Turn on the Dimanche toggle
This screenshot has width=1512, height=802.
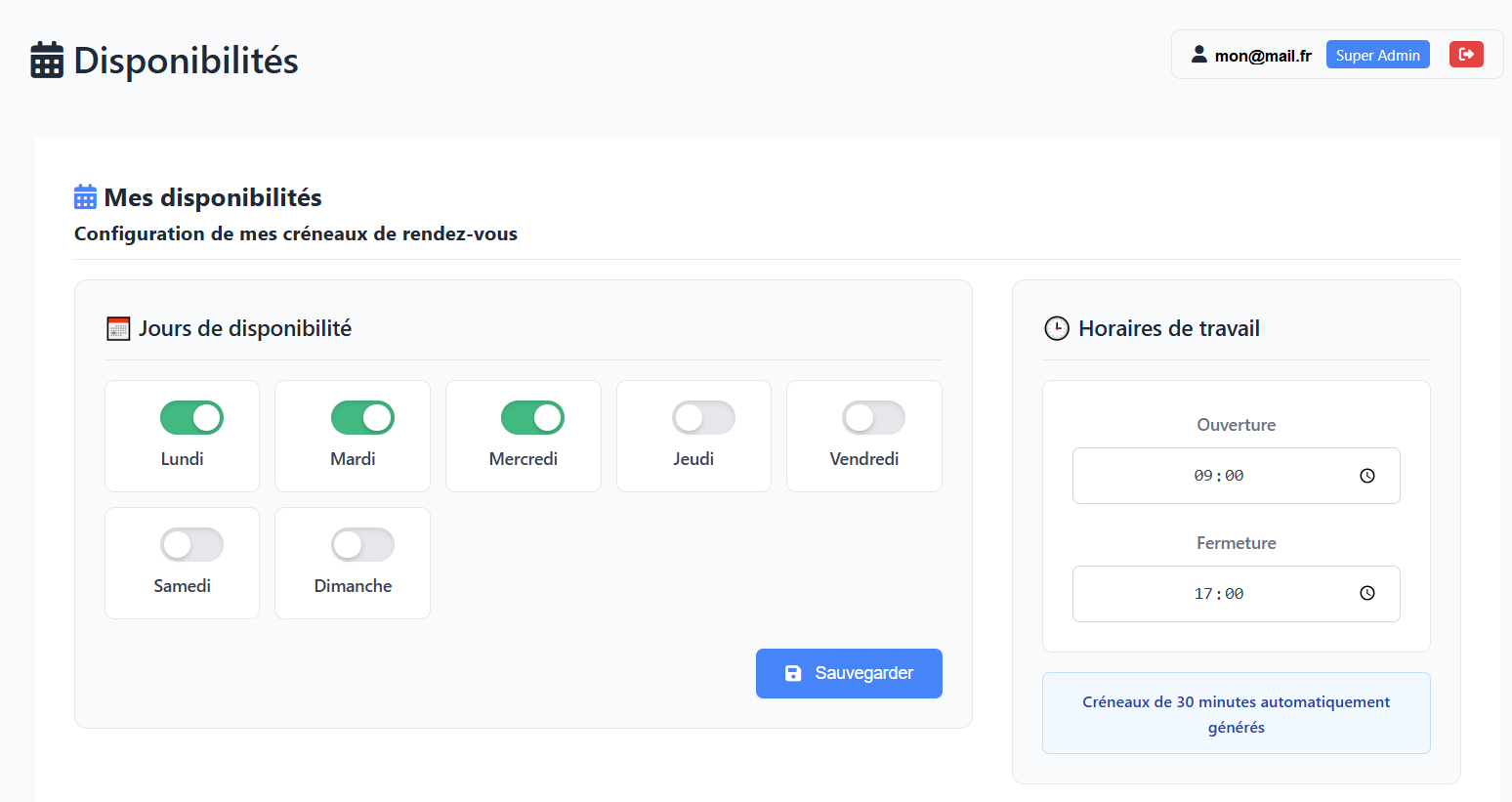click(362, 545)
